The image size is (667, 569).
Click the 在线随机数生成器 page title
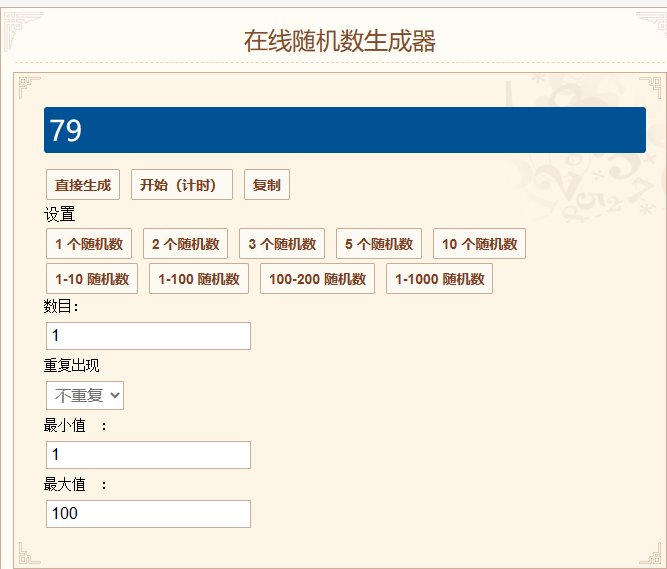coord(339,41)
